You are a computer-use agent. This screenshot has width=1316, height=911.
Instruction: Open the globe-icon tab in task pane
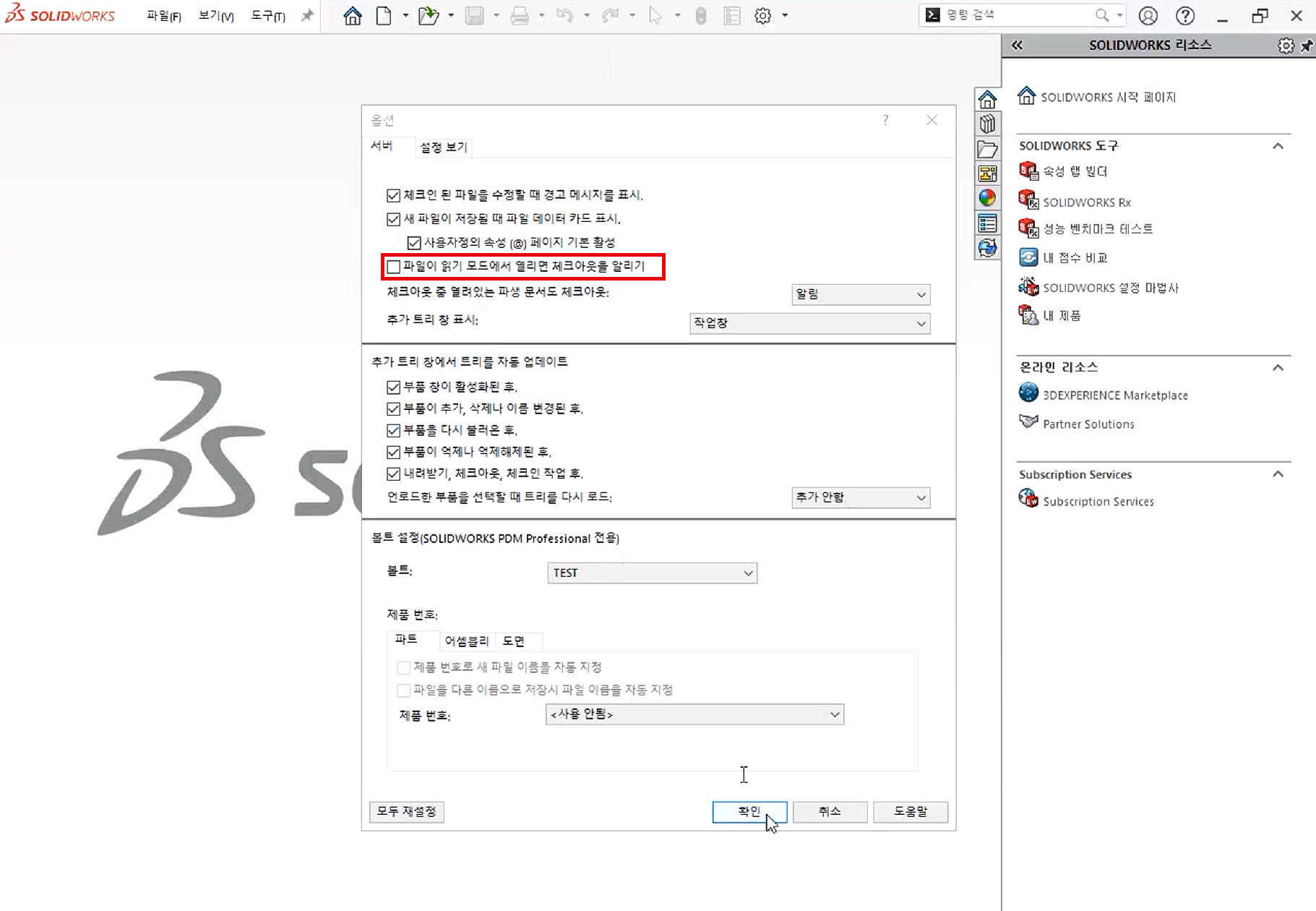point(987,248)
